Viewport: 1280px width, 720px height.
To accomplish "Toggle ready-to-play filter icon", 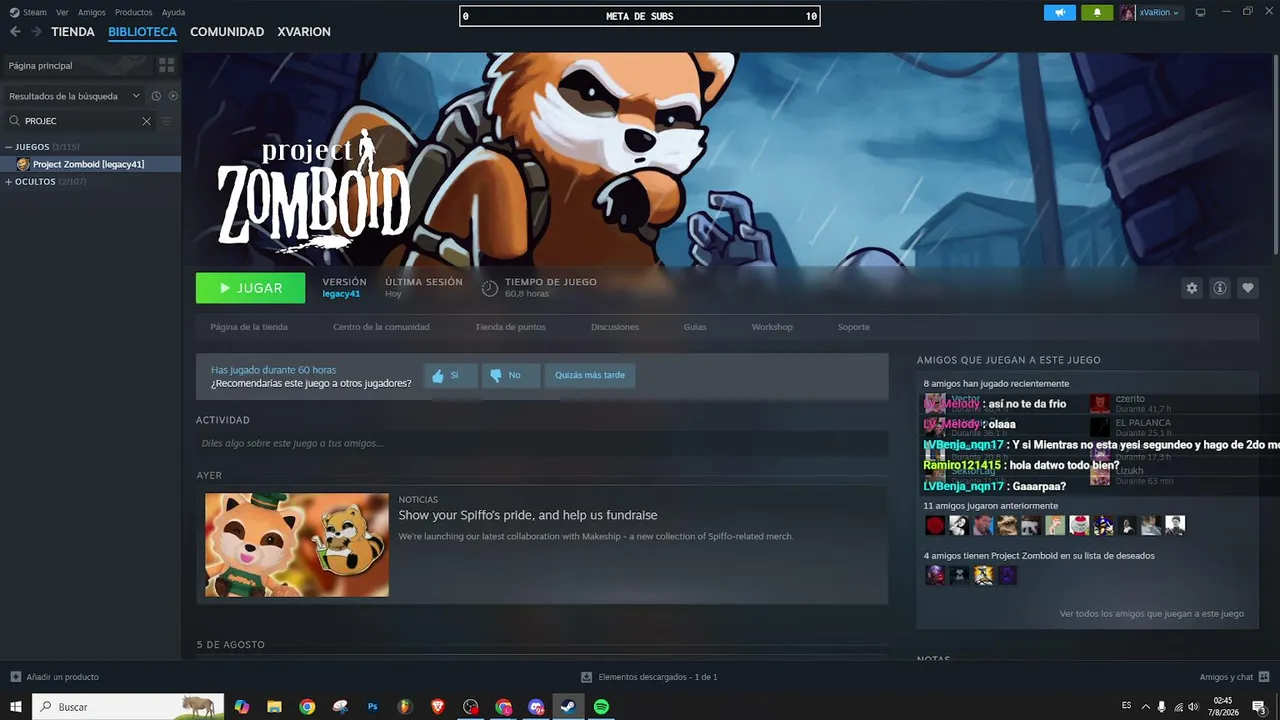I will point(173,96).
